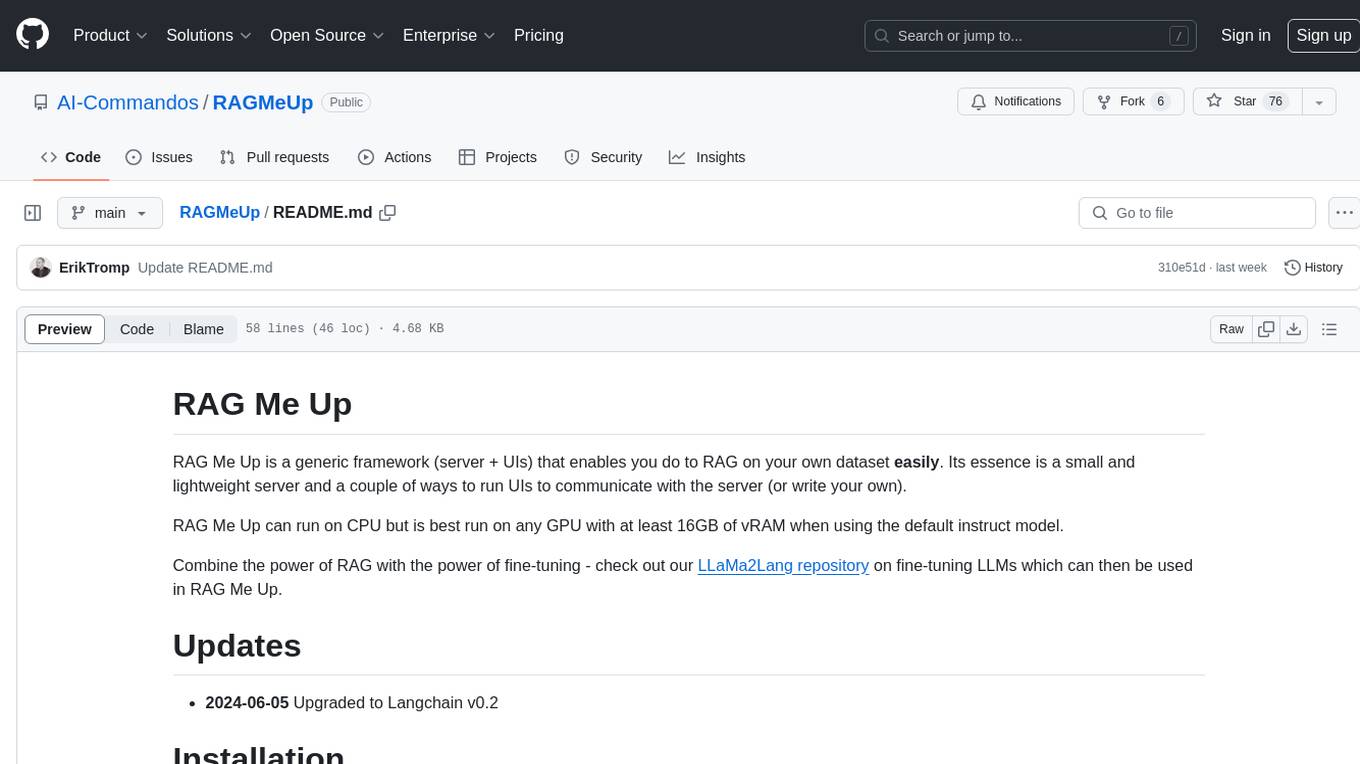Viewport: 1360px width, 764px height.
Task: View file History
Action: 1313,268
